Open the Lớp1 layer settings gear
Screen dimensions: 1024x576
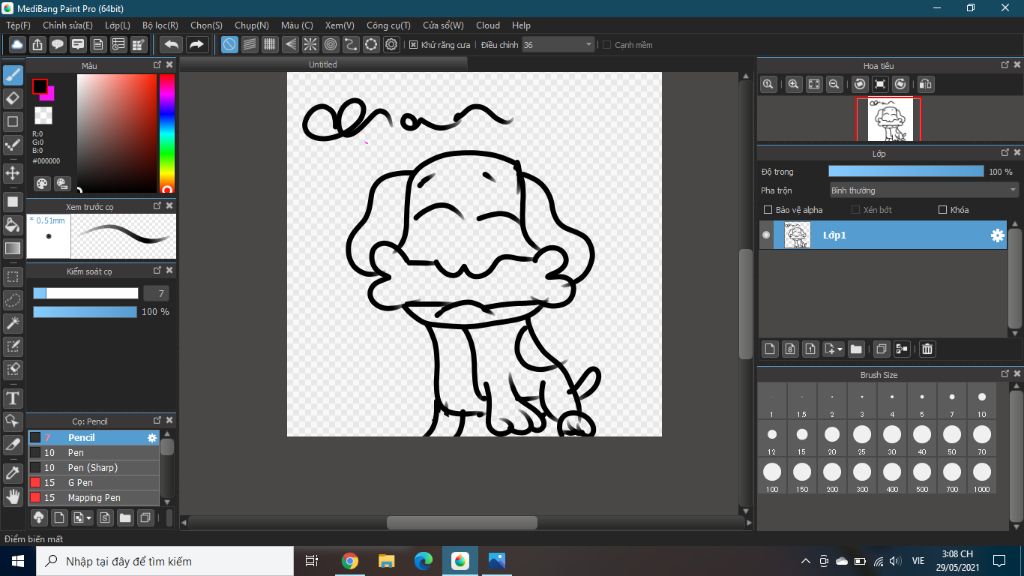pos(997,235)
